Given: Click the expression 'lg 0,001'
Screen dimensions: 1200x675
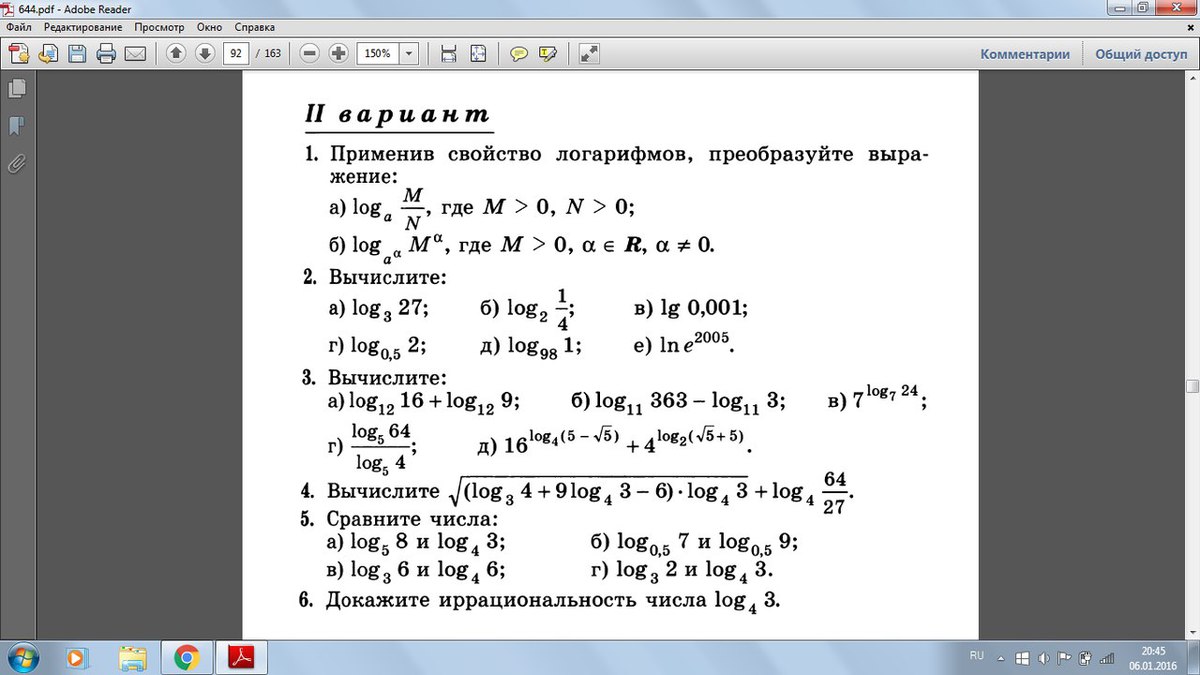Looking at the screenshot, I should [x=704, y=309].
